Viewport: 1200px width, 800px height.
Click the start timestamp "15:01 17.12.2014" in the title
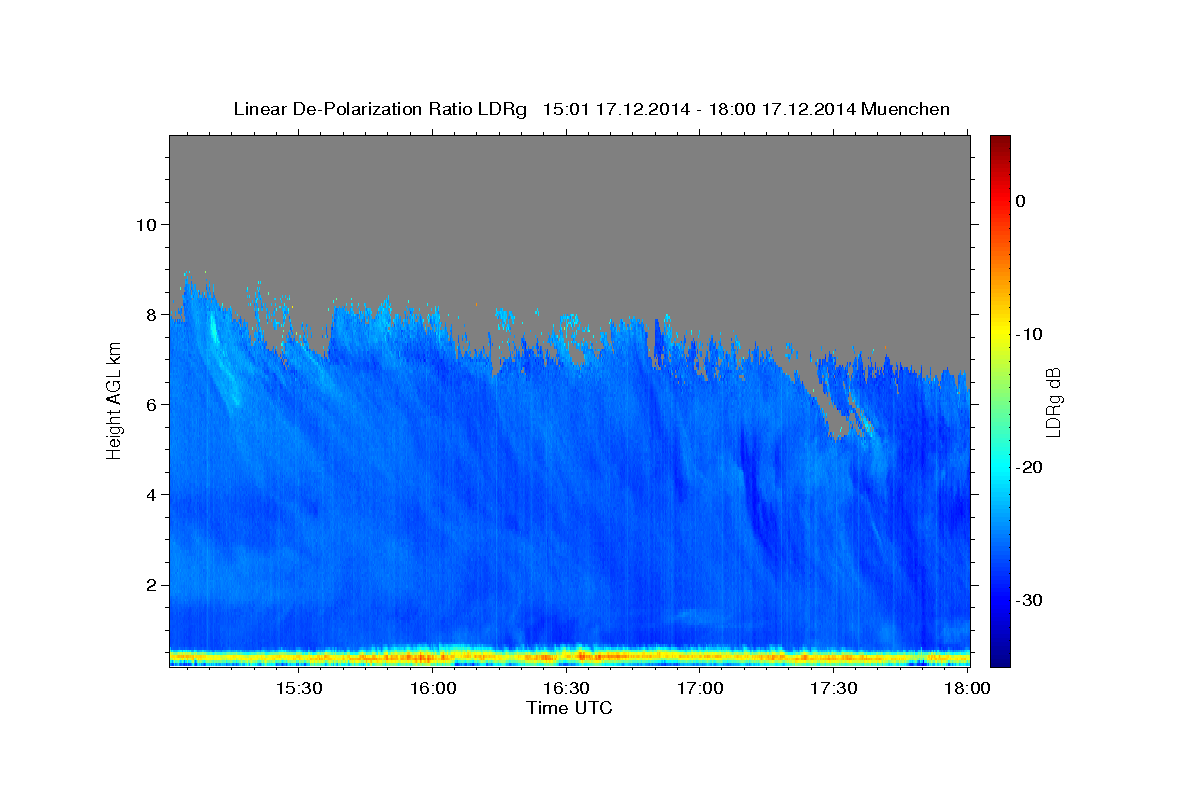click(x=616, y=109)
